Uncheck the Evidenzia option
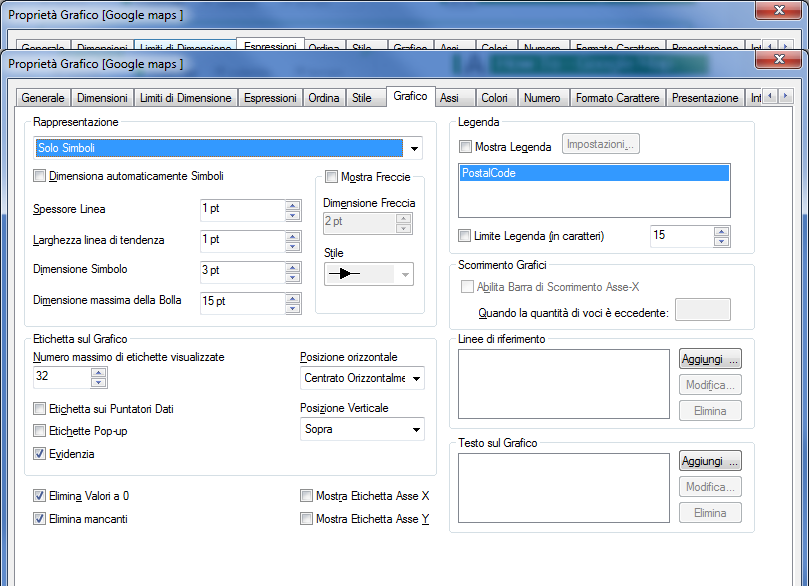The height and width of the screenshot is (586, 809). coord(39,454)
